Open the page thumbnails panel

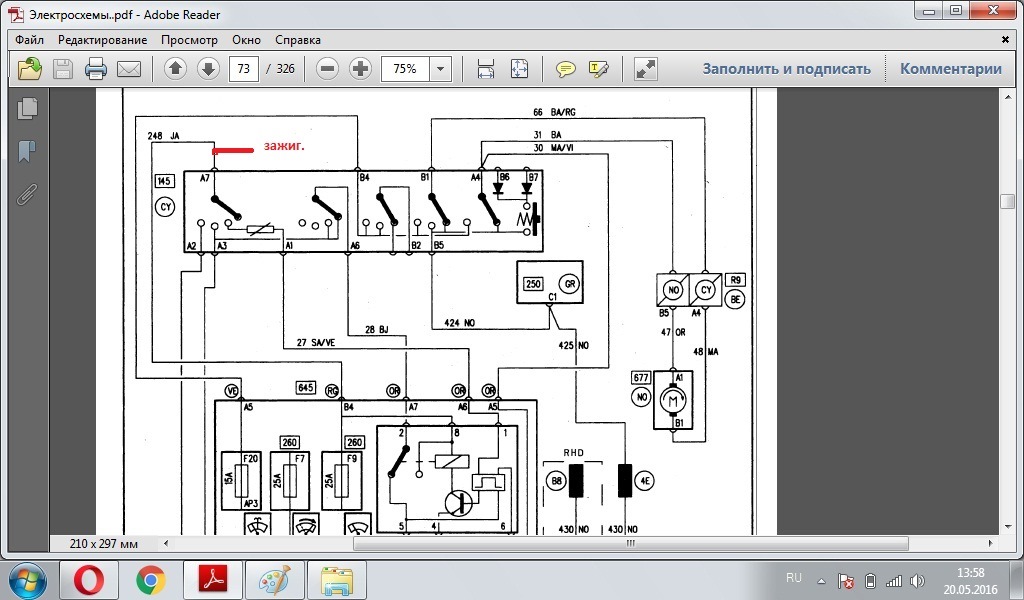pyautogui.click(x=27, y=108)
